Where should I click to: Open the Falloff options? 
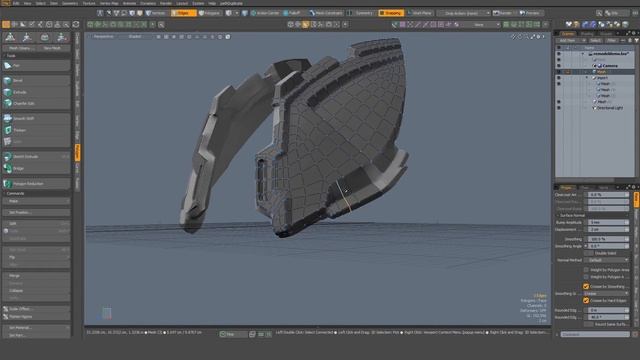coord(292,13)
